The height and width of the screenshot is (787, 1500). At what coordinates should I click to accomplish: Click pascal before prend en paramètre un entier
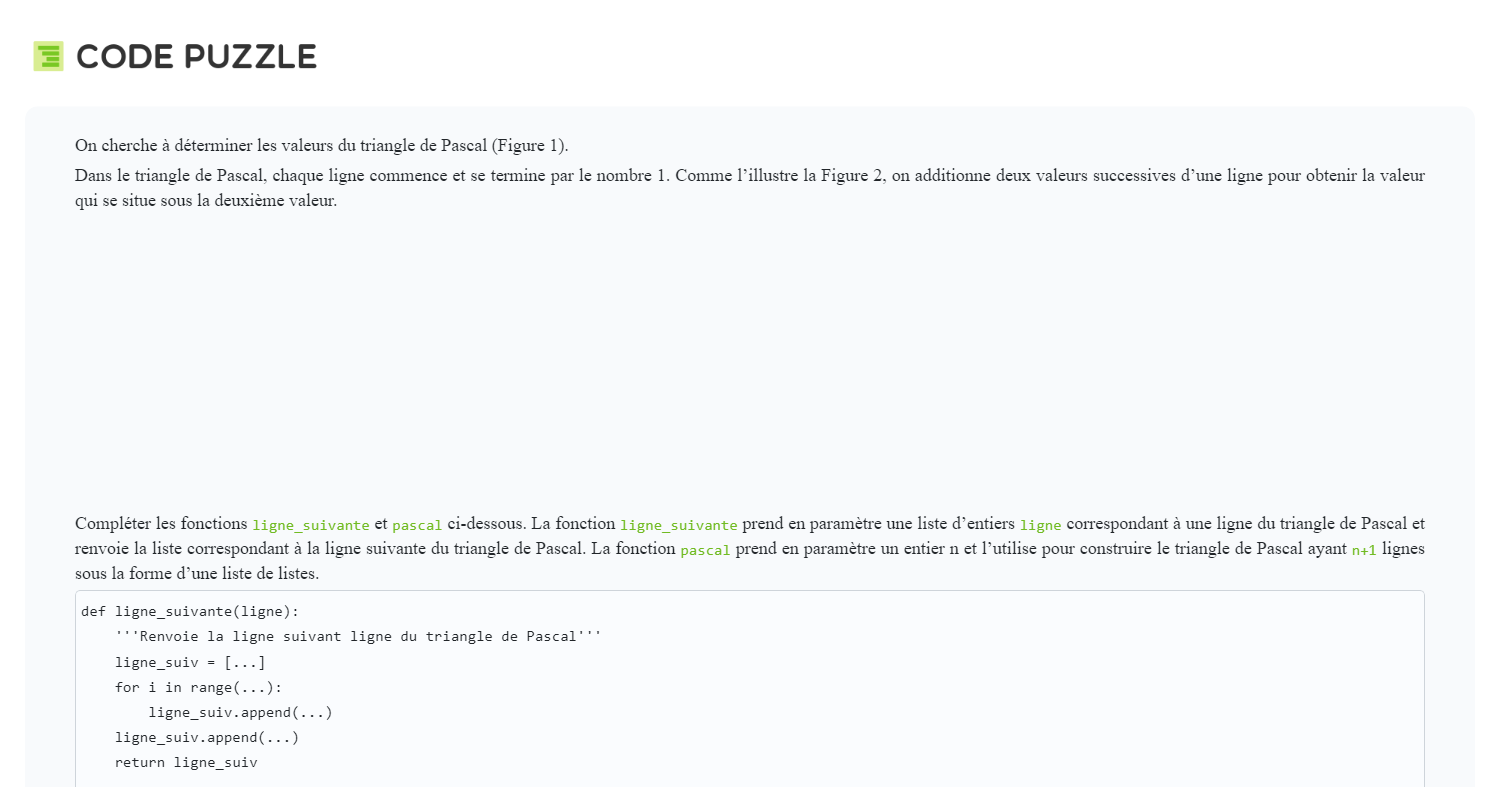(705, 551)
